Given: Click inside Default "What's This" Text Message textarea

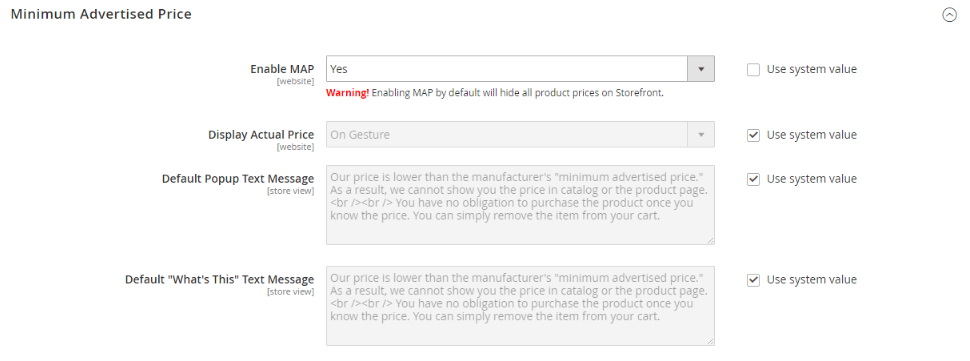Looking at the screenshot, I should (x=520, y=305).
